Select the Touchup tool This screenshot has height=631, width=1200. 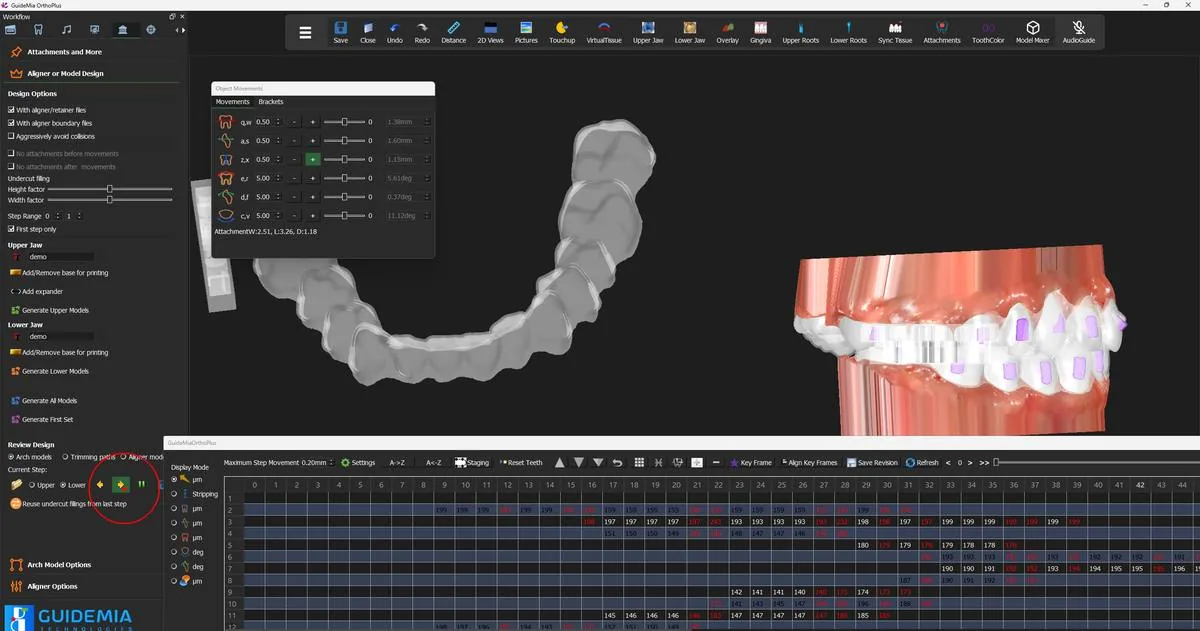point(562,31)
